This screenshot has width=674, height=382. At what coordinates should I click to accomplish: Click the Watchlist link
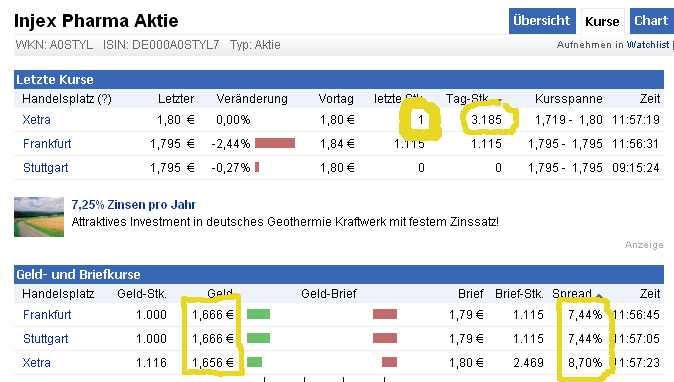(648, 45)
